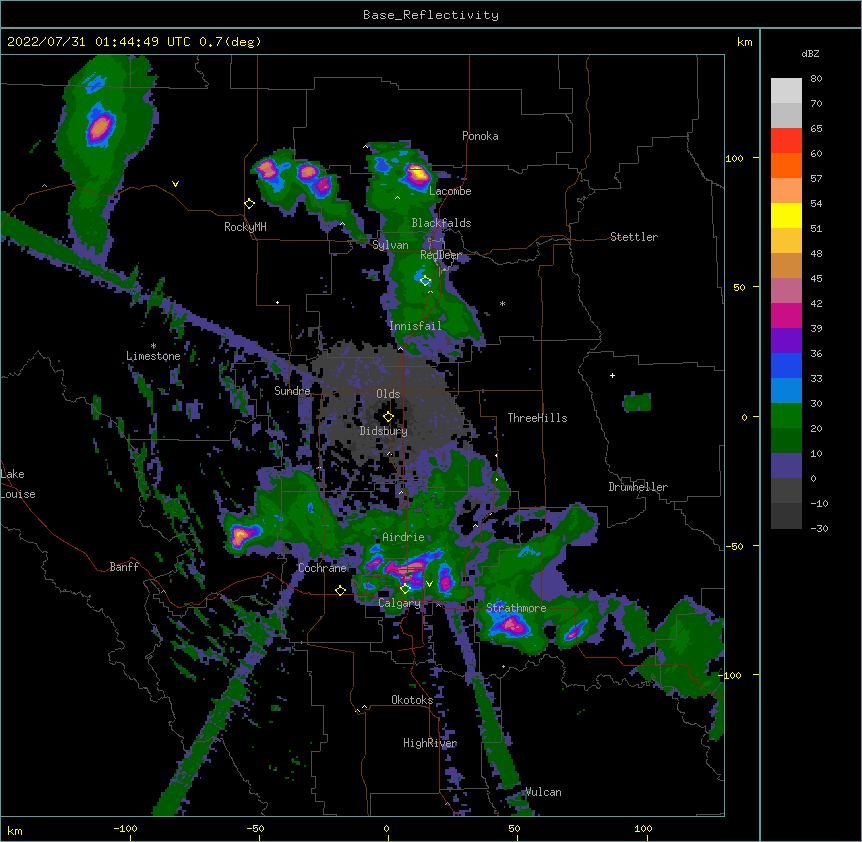Click the km unit label at bottom left
Screen dimensions: 862x842
click(x=15, y=830)
